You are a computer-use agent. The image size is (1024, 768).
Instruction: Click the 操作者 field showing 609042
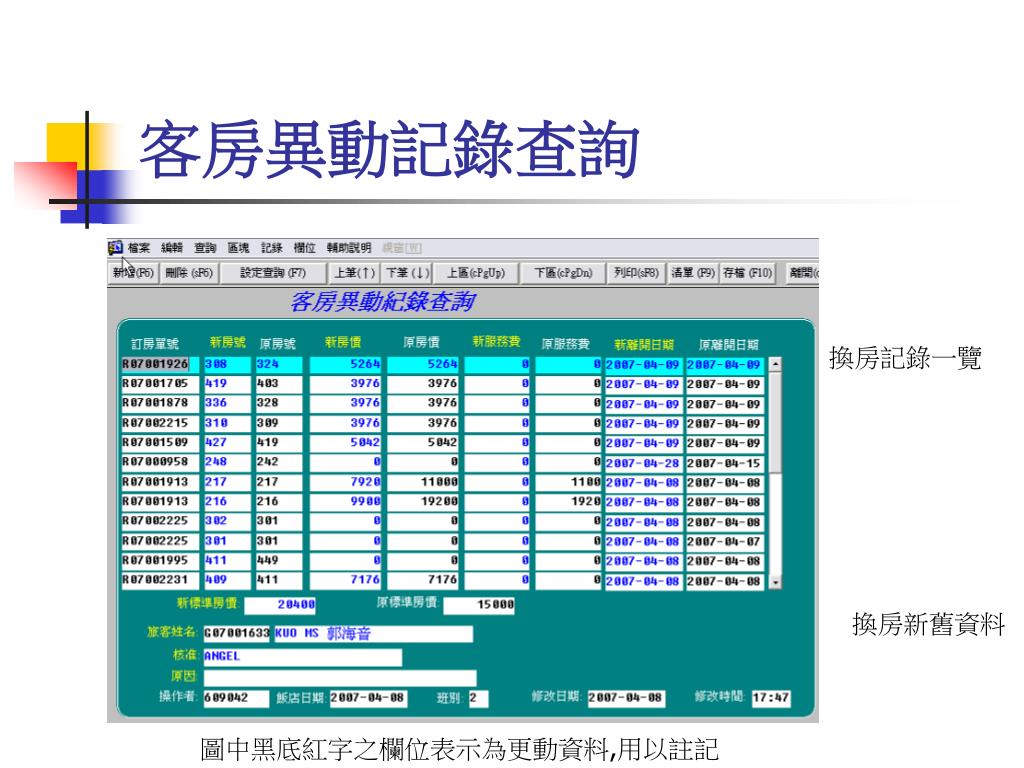pos(236,698)
